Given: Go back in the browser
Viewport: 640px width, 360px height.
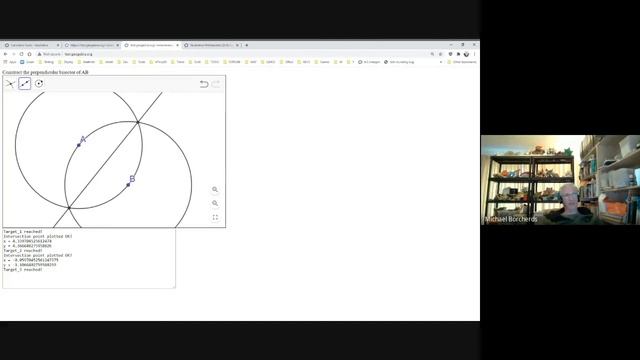Looking at the screenshot, I should pos(5,54).
